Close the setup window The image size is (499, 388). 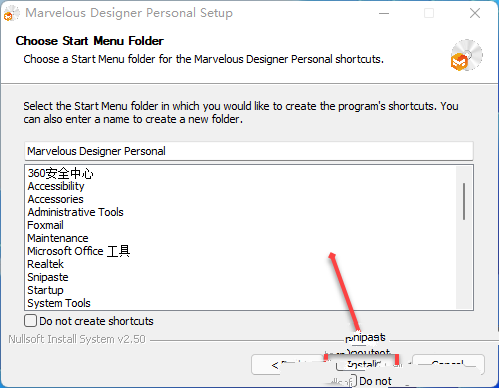(x=475, y=13)
